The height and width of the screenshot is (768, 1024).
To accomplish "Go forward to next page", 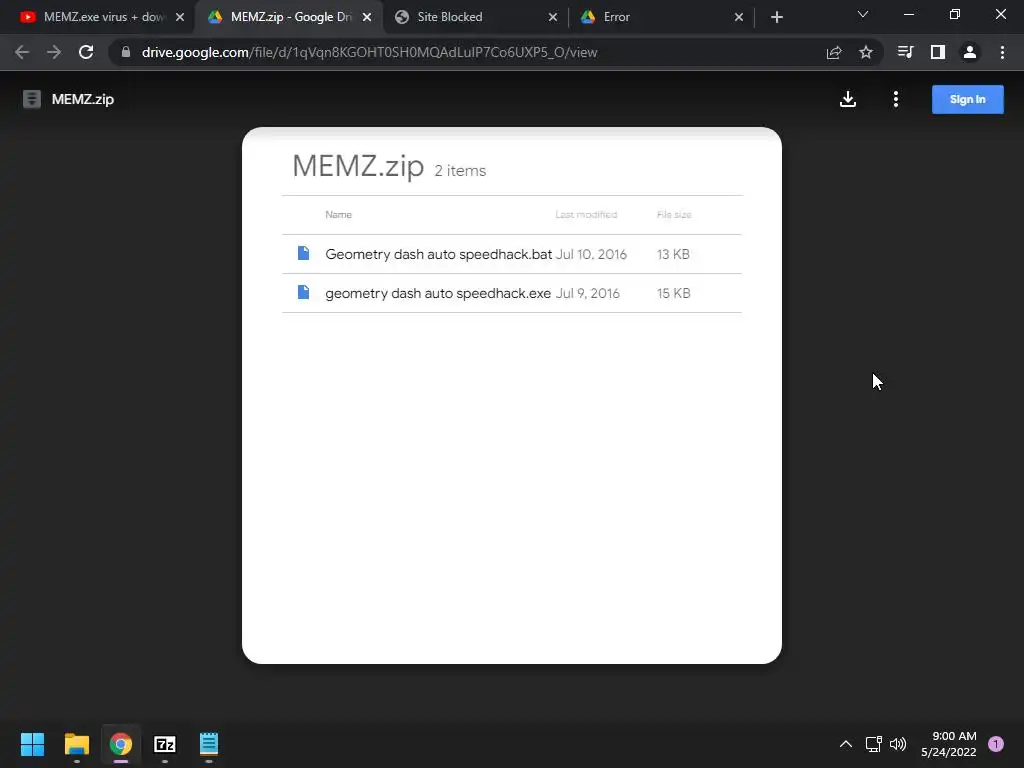I will [x=54, y=52].
